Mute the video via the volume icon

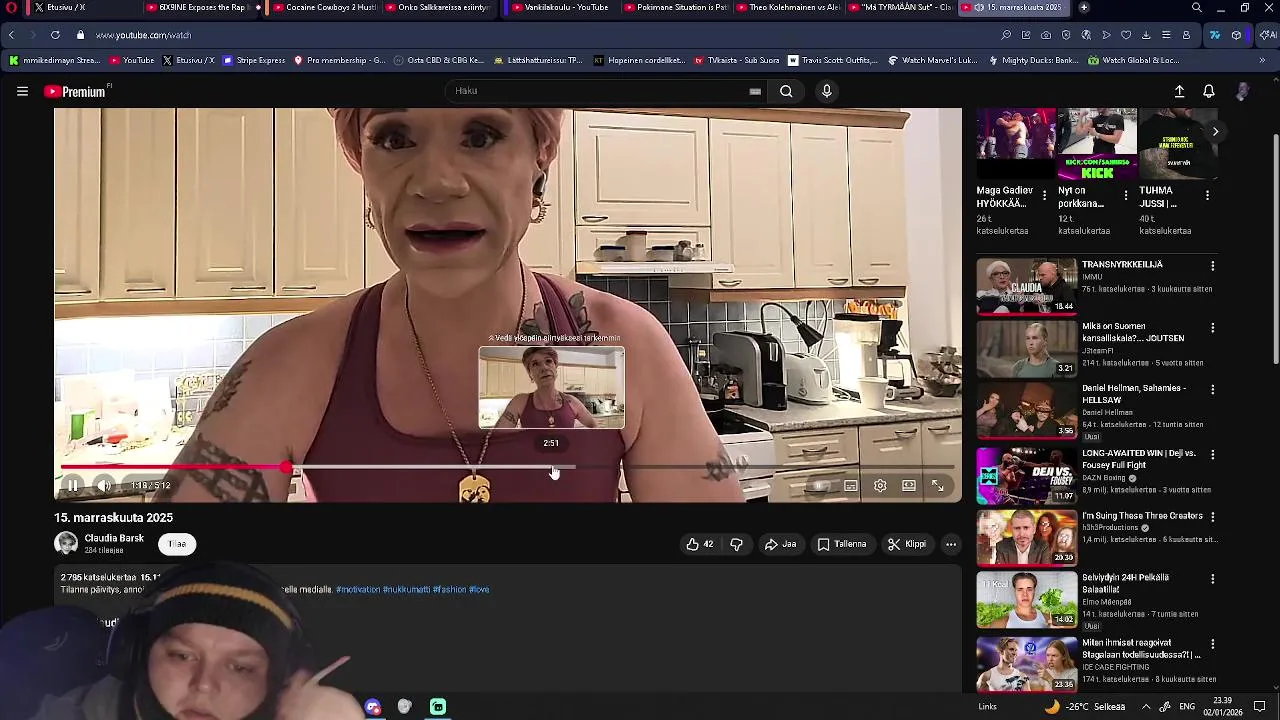[103, 486]
